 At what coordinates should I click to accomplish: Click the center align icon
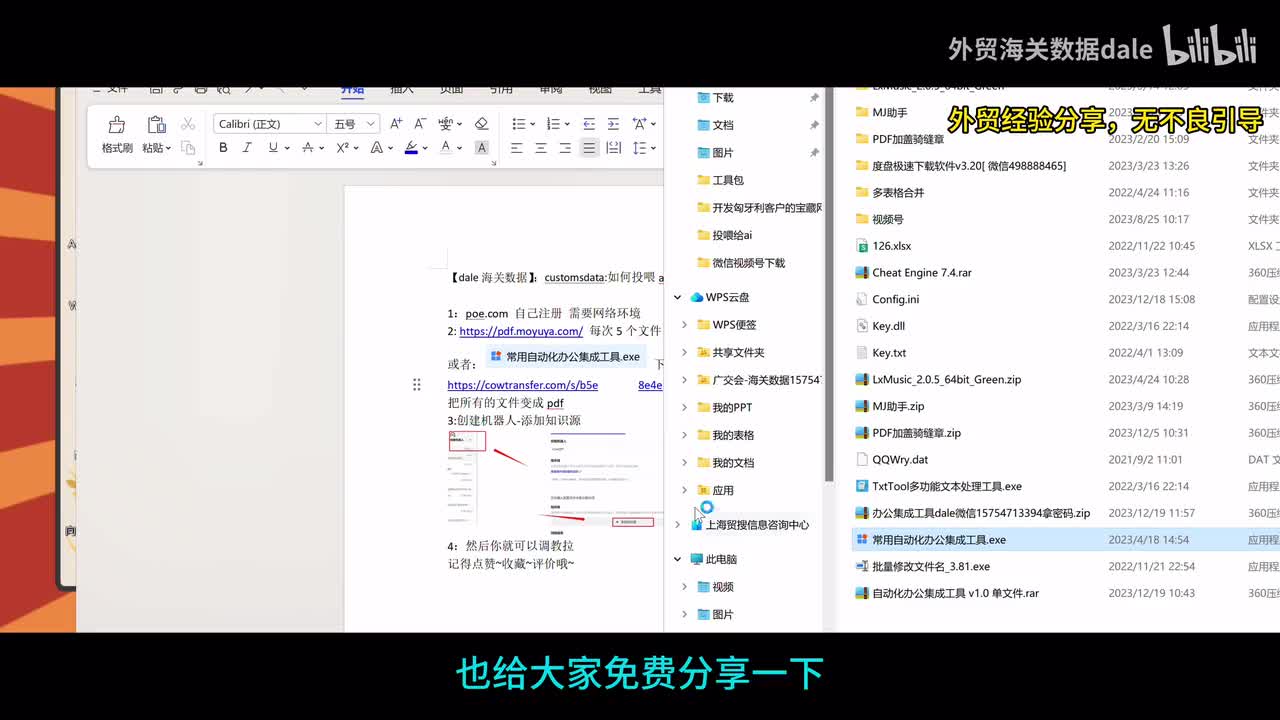(x=541, y=148)
